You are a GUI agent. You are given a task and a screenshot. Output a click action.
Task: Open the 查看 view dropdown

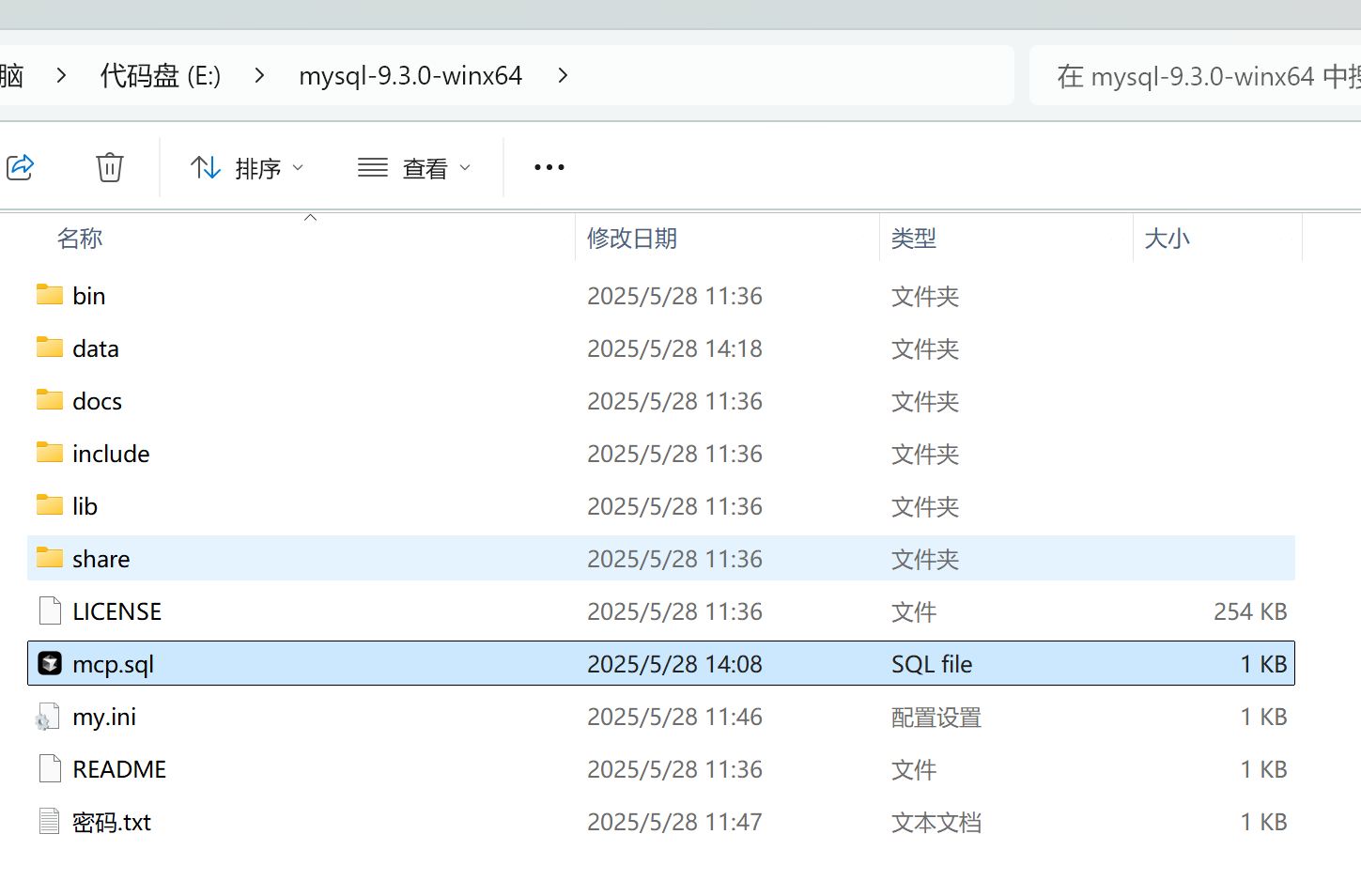coord(414,168)
